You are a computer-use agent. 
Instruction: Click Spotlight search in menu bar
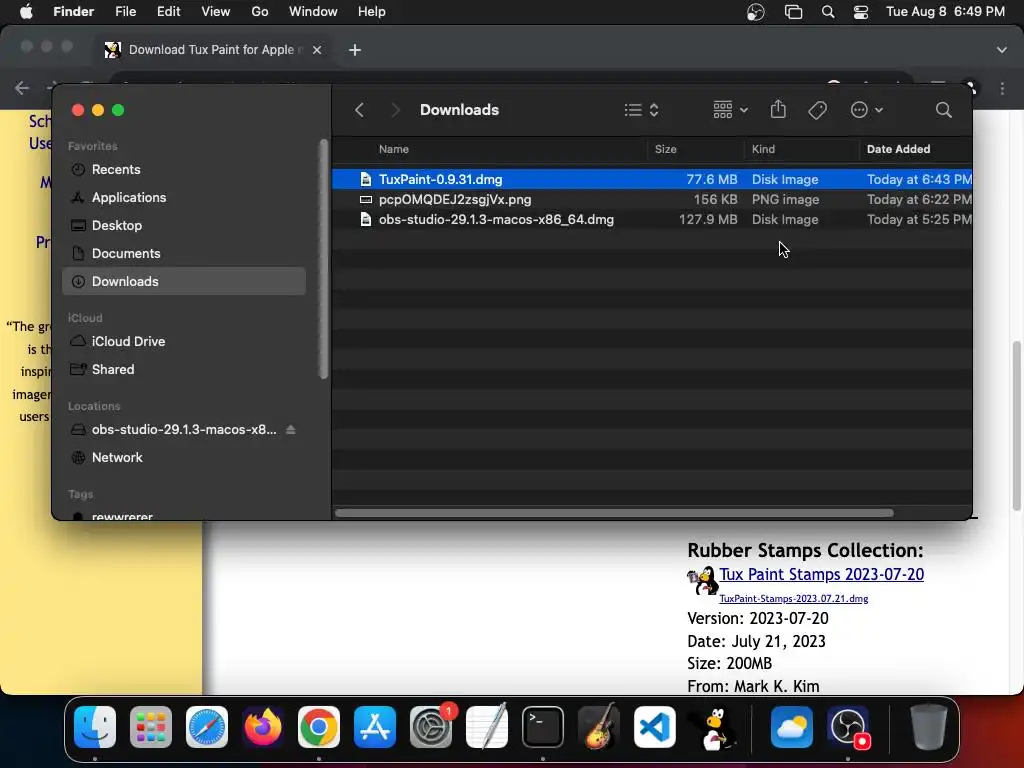point(827,12)
